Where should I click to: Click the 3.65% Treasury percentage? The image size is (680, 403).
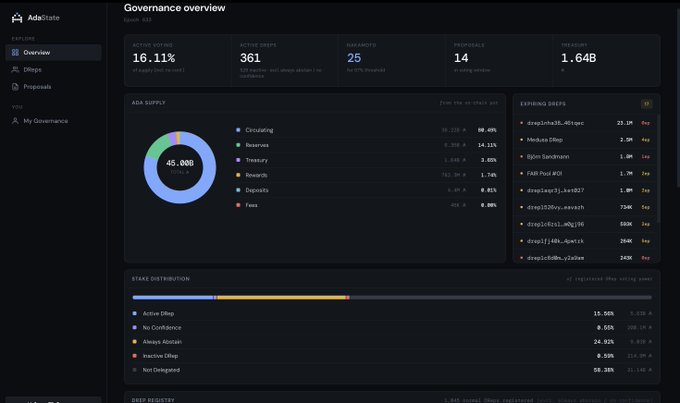488,160
